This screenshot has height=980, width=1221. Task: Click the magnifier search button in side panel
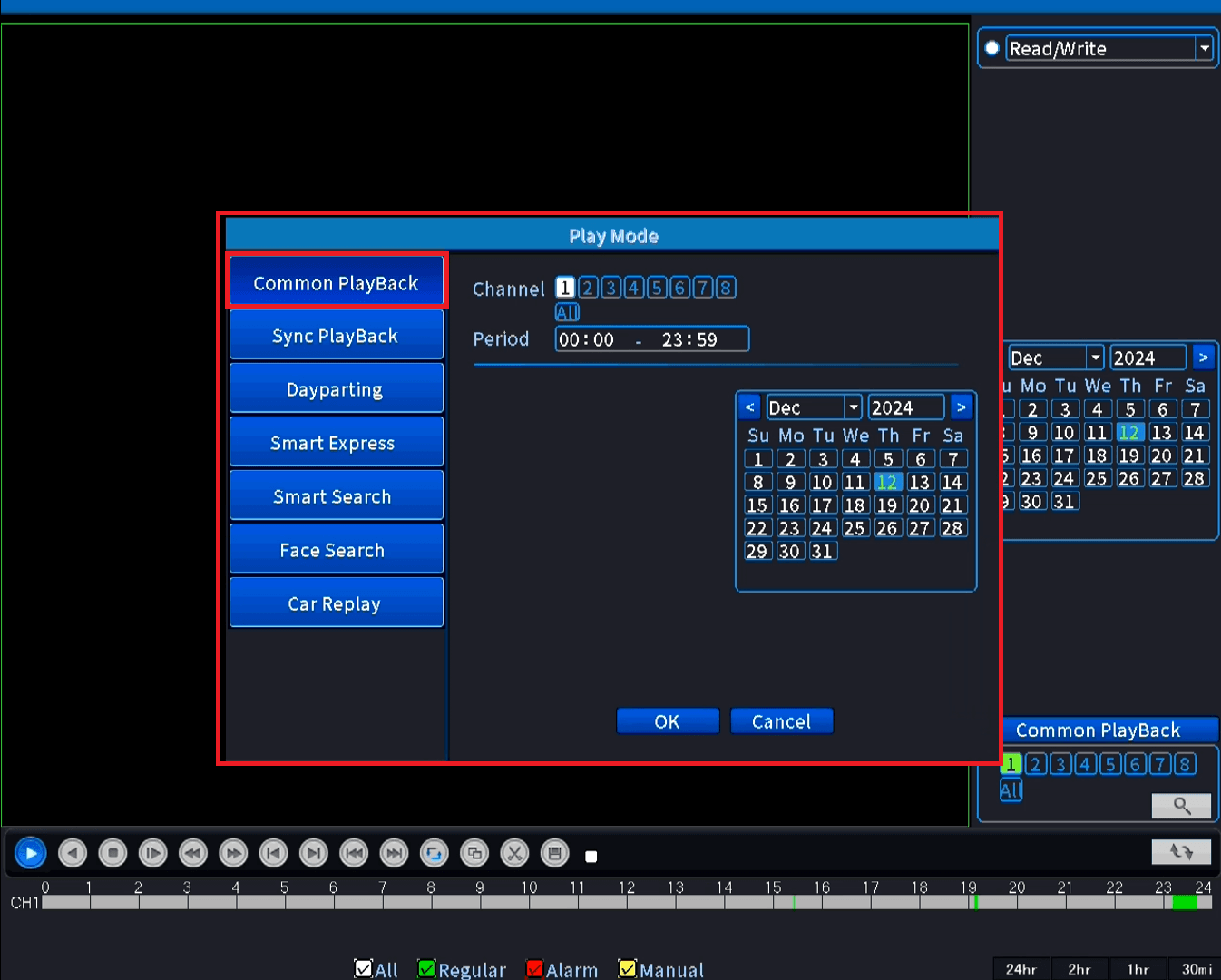pos(1181,805)
